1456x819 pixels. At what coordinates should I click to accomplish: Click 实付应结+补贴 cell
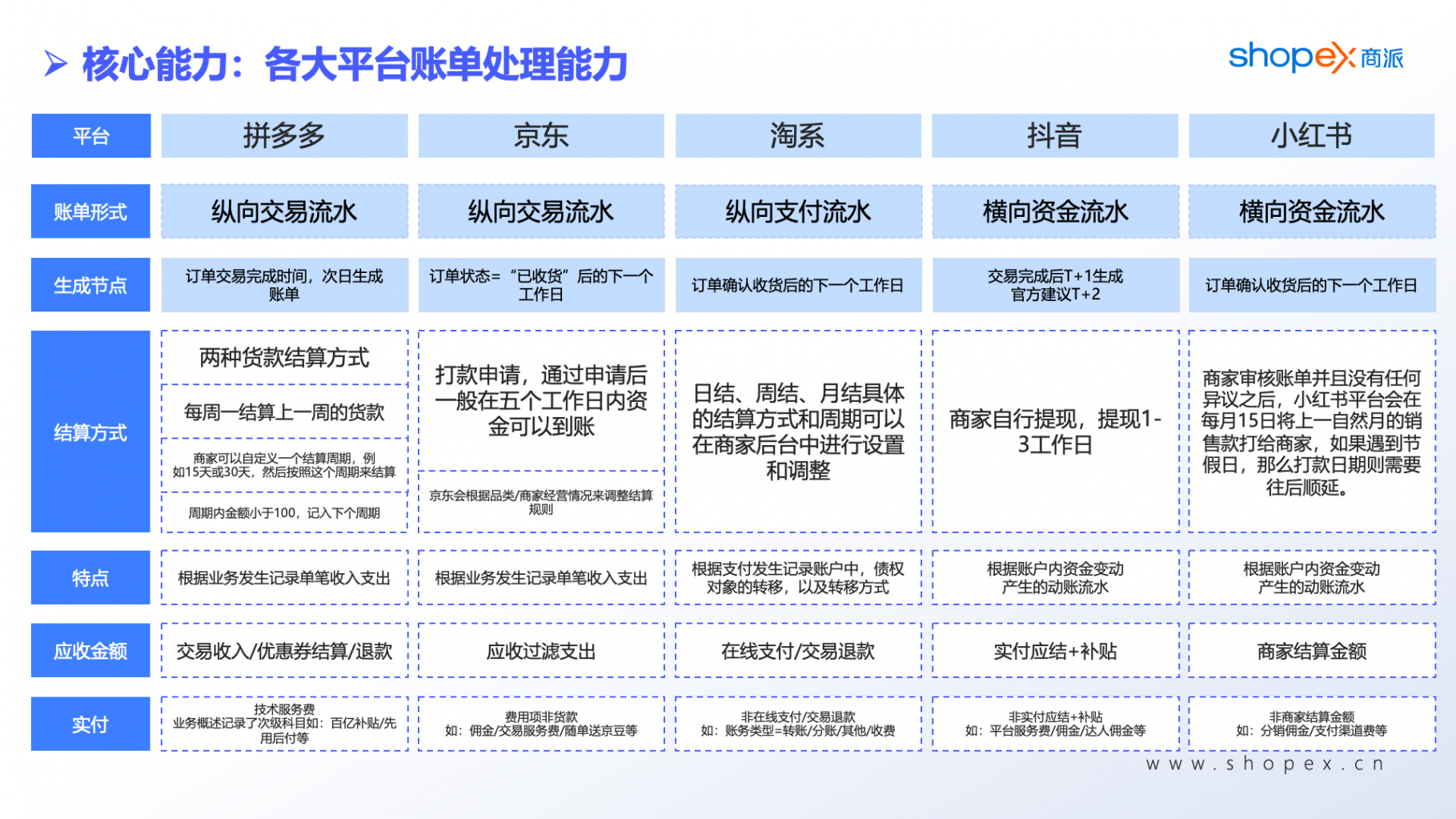(1055, 650)
